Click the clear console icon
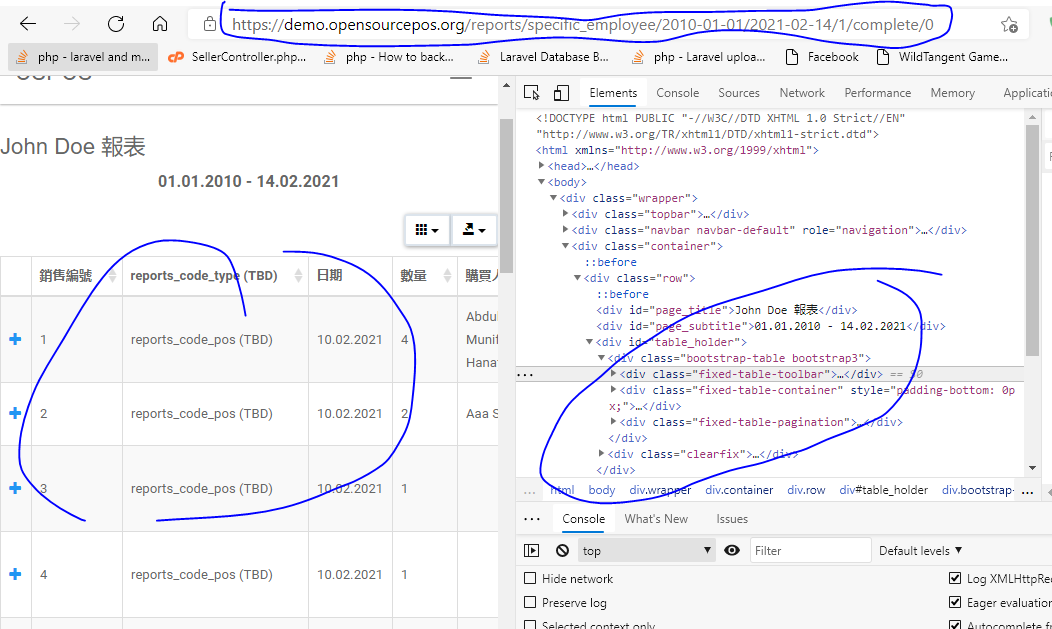The width and height of the screenshot is (1052, 629). point(561,550)
